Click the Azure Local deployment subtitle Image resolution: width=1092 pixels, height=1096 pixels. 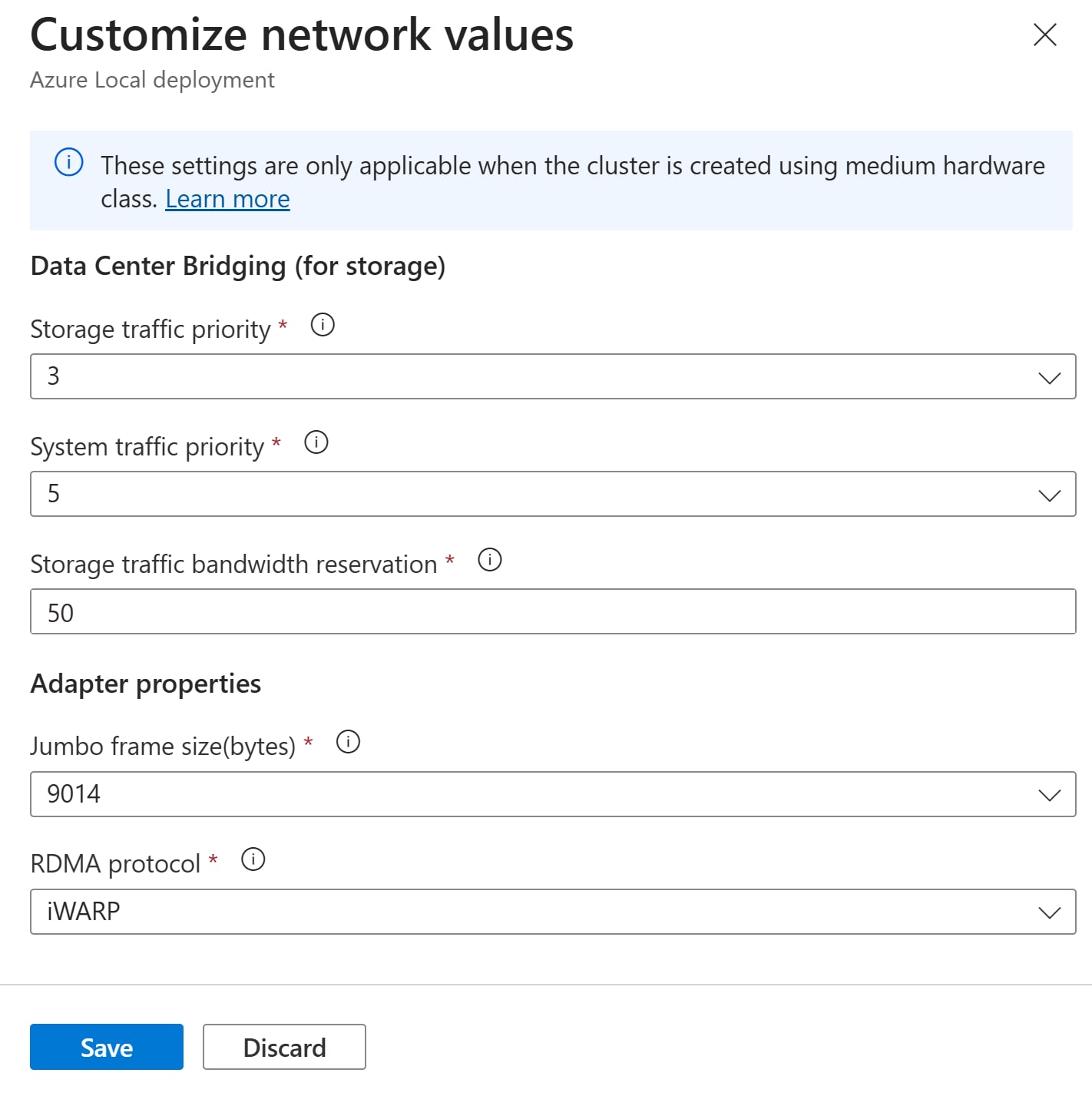click(152, 80)
